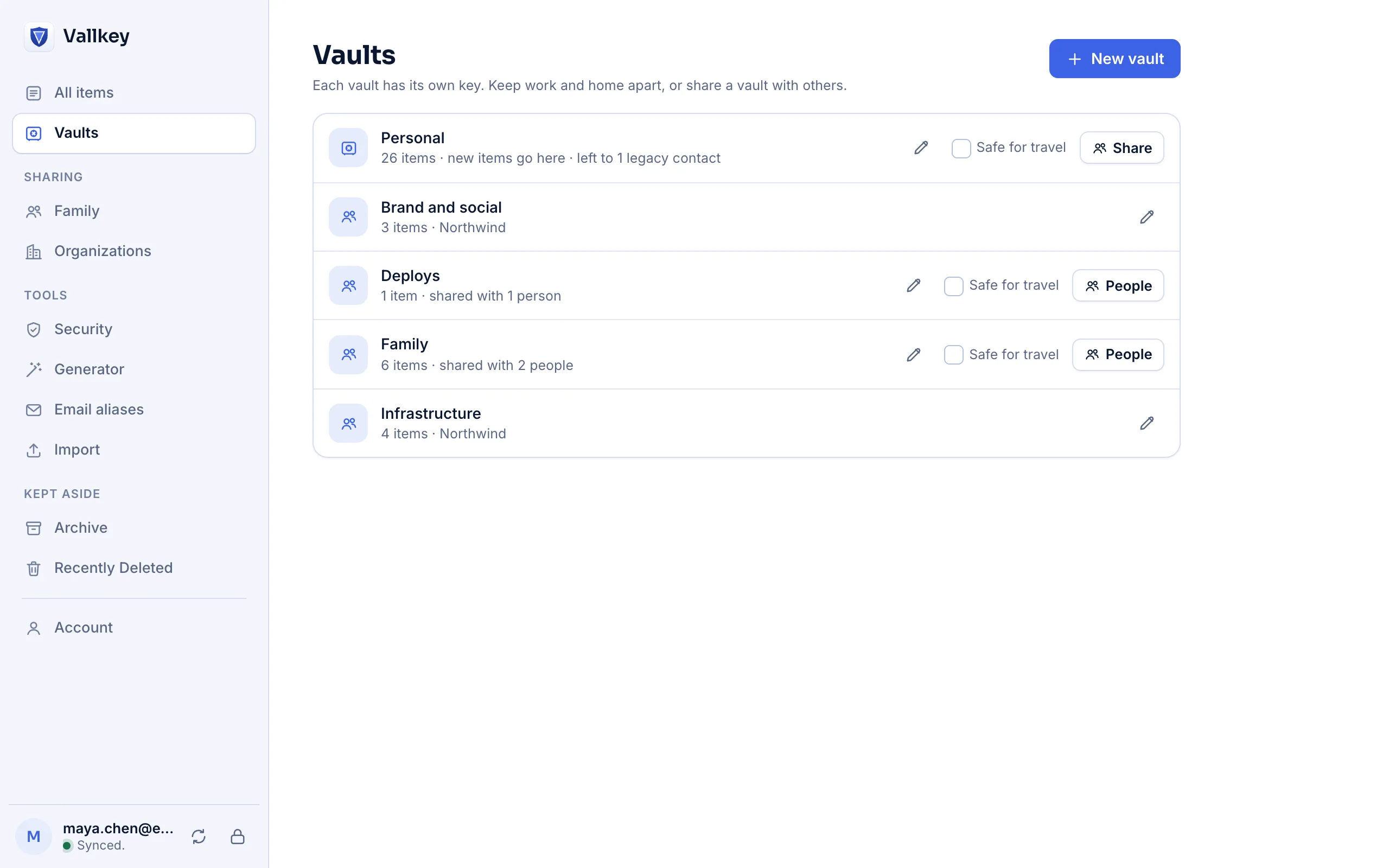The width and height of the screenshot is (1389, 868).
Task: Open People for the Deploys vault
Action: (x=1118, y=286)
